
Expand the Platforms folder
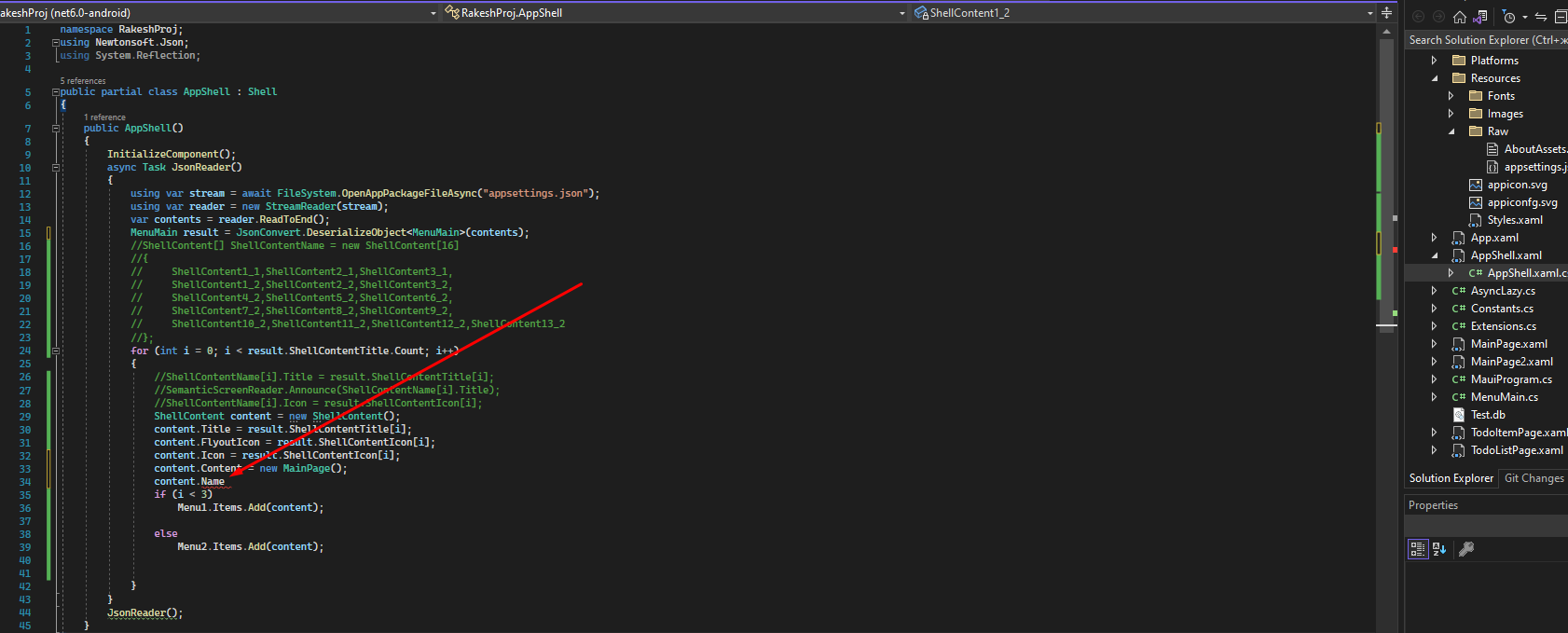[1435, 61]
